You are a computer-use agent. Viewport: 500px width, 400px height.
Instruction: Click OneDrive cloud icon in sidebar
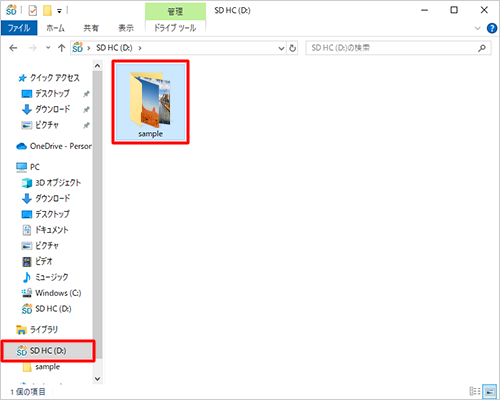tap(21, 146)
